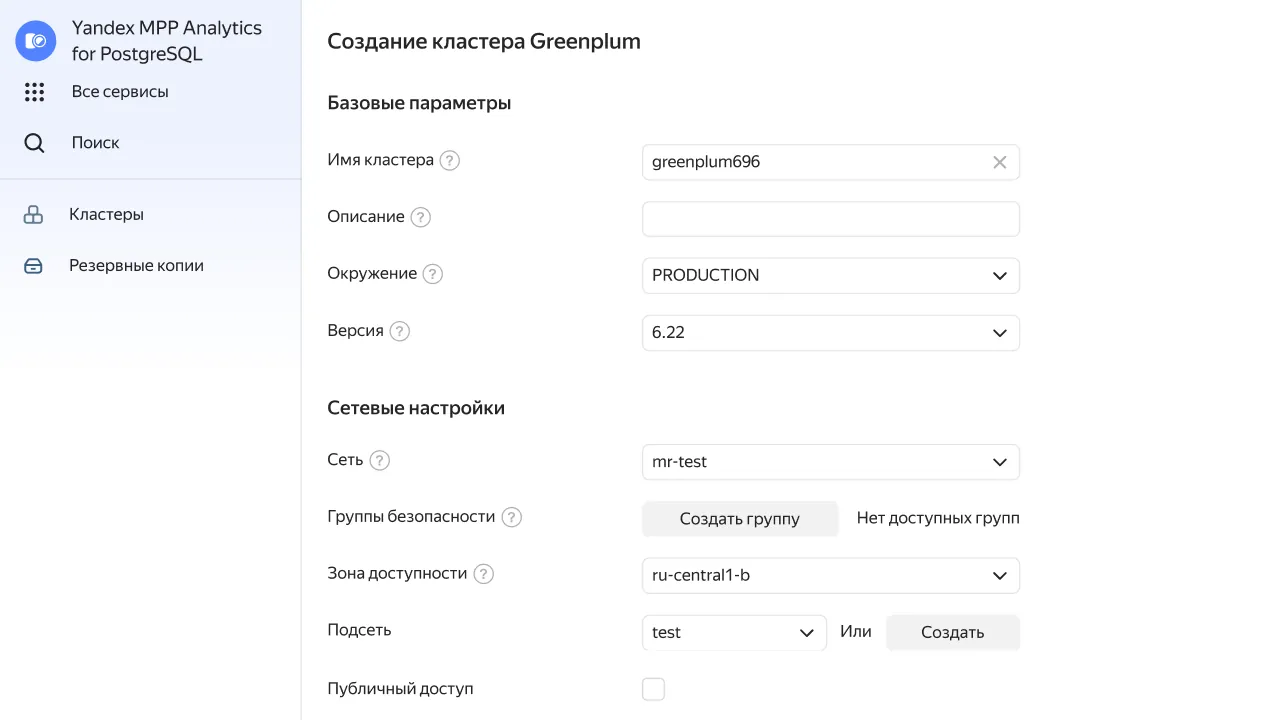The height and width of the screenshot is (720, 1280).
Task: Clear the cluster name input
Action: pyautogui.click(x=999, y=162)
